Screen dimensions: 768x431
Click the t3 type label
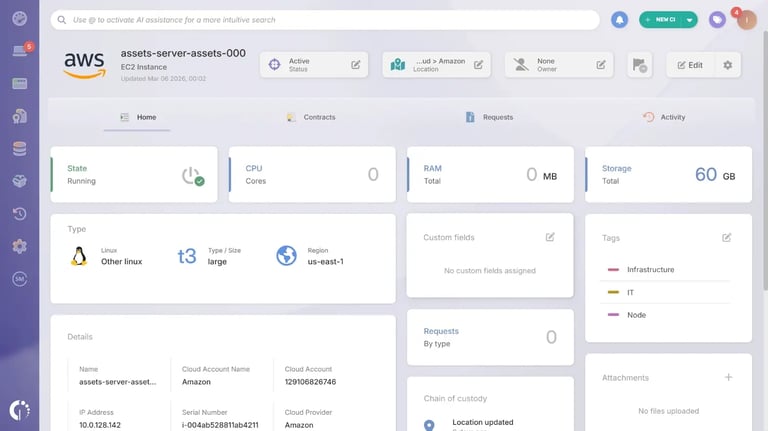tap(187, 256)
